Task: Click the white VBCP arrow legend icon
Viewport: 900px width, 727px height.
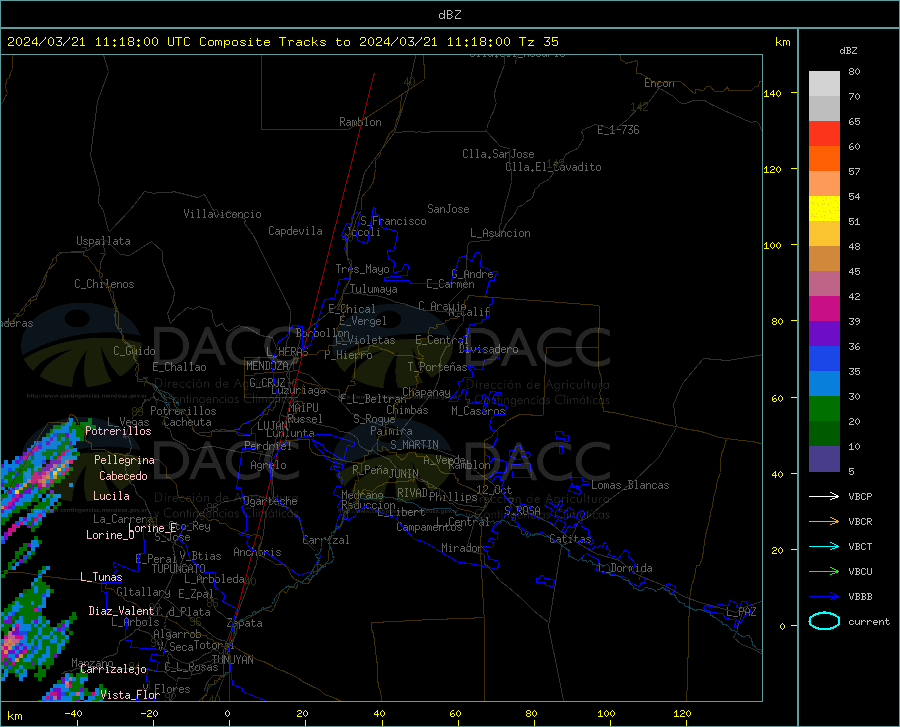Action: [x=824, y=496]
